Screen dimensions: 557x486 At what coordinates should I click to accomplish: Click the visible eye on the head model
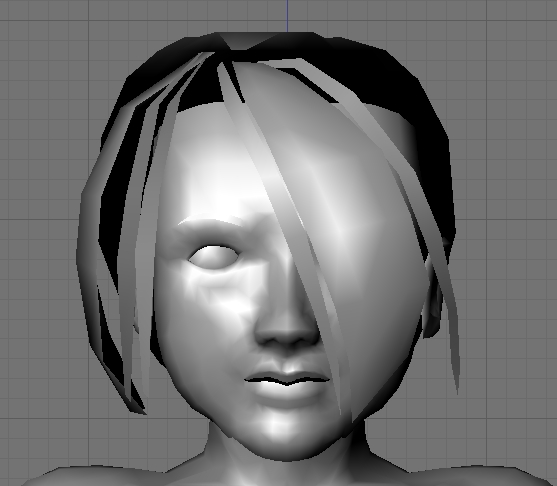click(x=213, y=256)
